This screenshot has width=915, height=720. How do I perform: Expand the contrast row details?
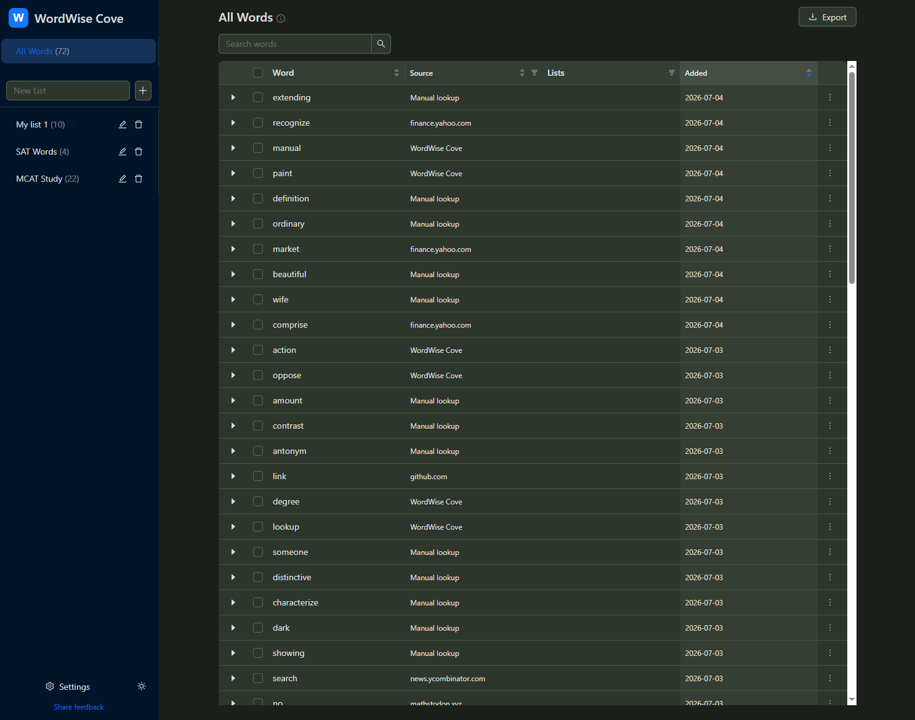[x=233, y=425]
